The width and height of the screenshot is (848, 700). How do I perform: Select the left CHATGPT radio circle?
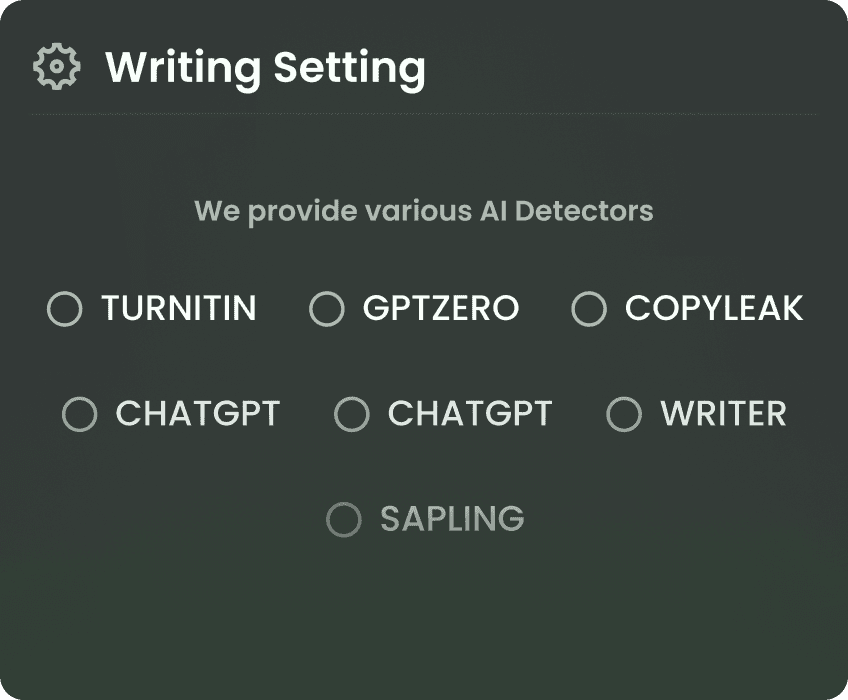[x=80, y=414]
